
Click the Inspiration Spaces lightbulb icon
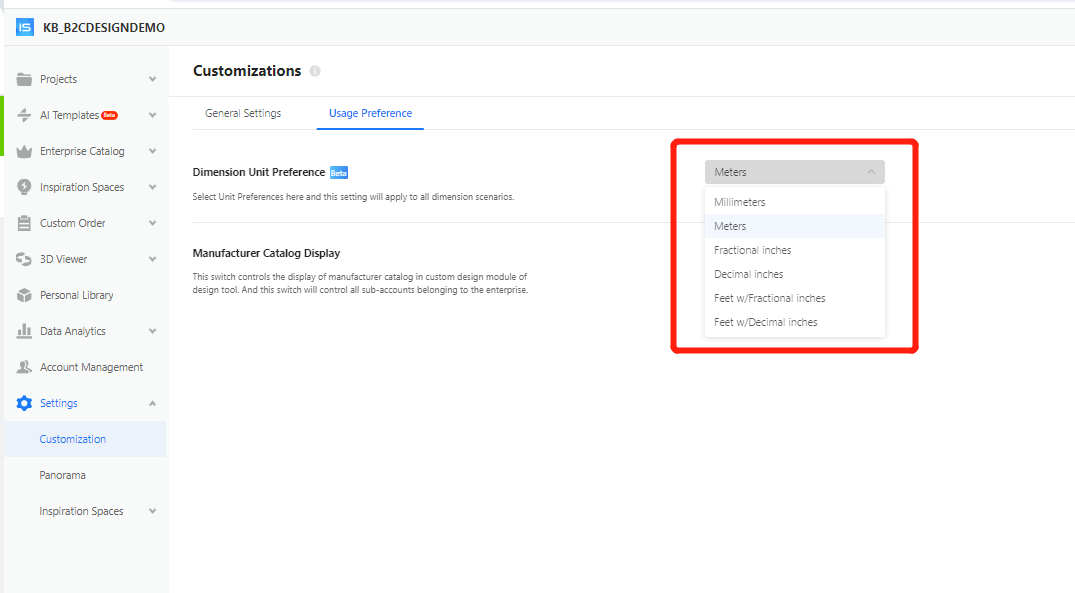tap(24, 187)
